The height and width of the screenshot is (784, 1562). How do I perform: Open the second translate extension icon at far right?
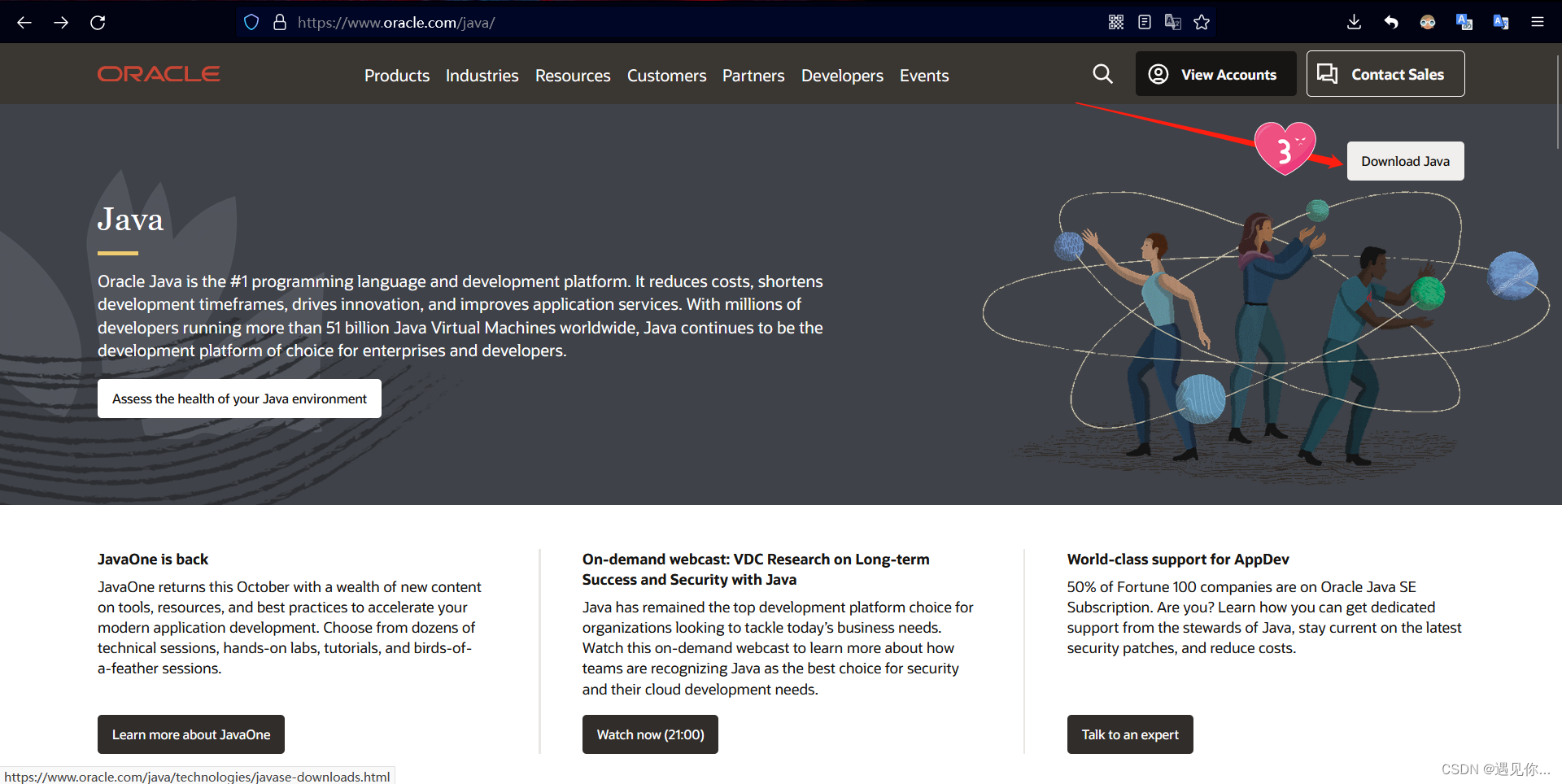coord(1501,22)
